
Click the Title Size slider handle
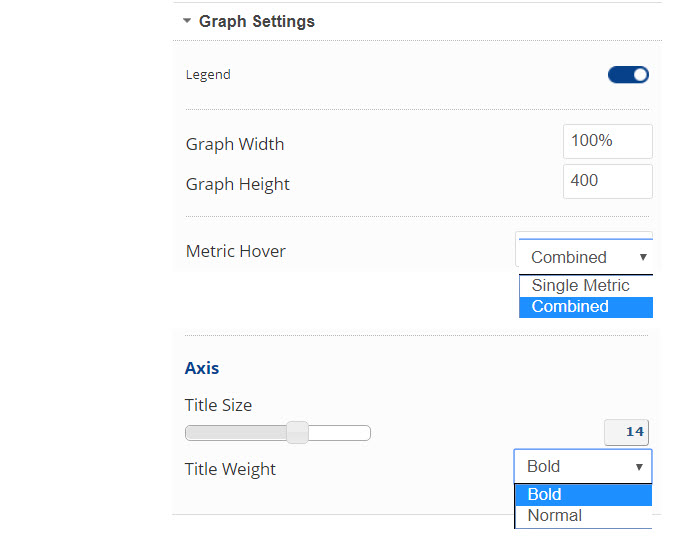(297, 432)
